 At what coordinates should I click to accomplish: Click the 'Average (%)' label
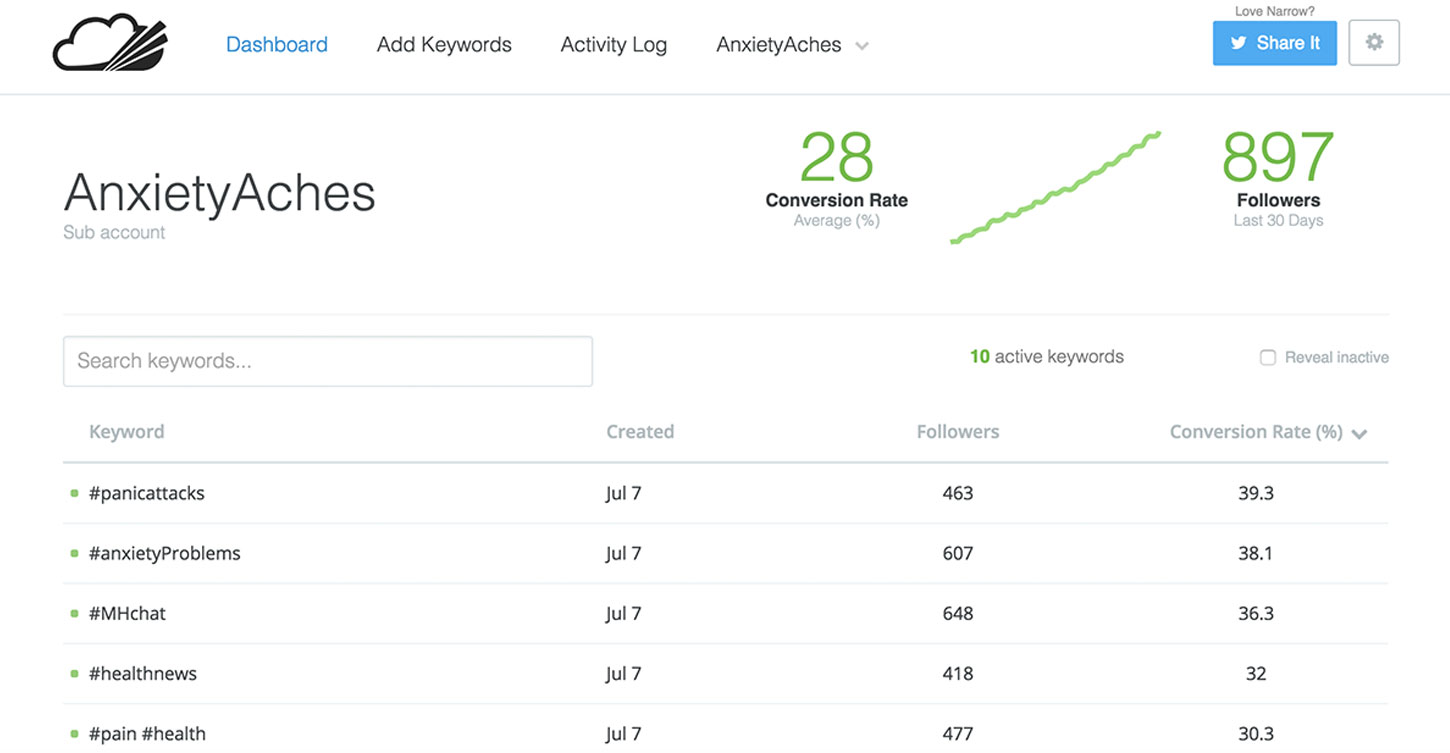coord(837,220)
